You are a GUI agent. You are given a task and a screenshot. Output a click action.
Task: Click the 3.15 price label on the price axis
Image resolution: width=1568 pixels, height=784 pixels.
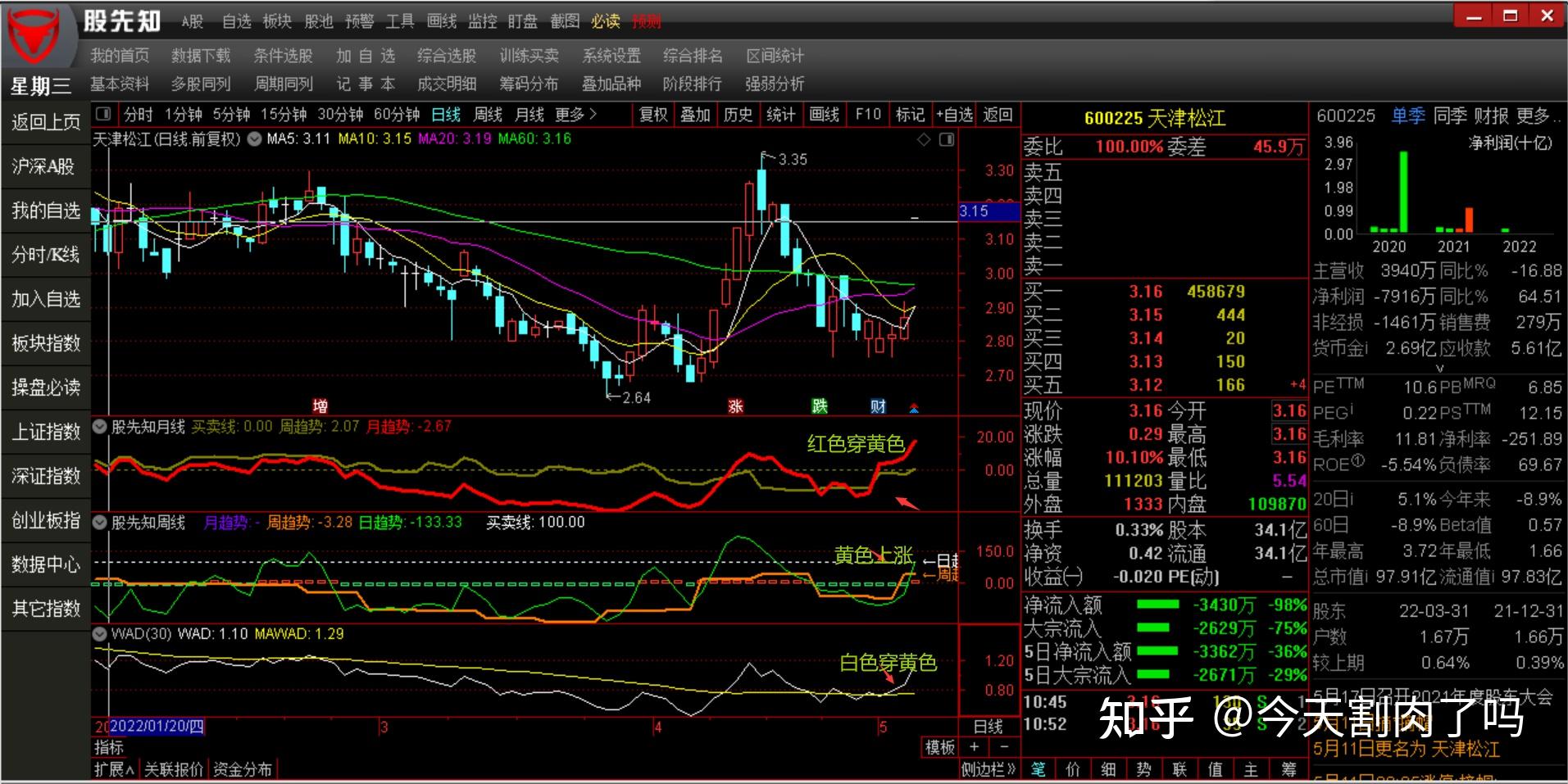(x=989, y=211)
